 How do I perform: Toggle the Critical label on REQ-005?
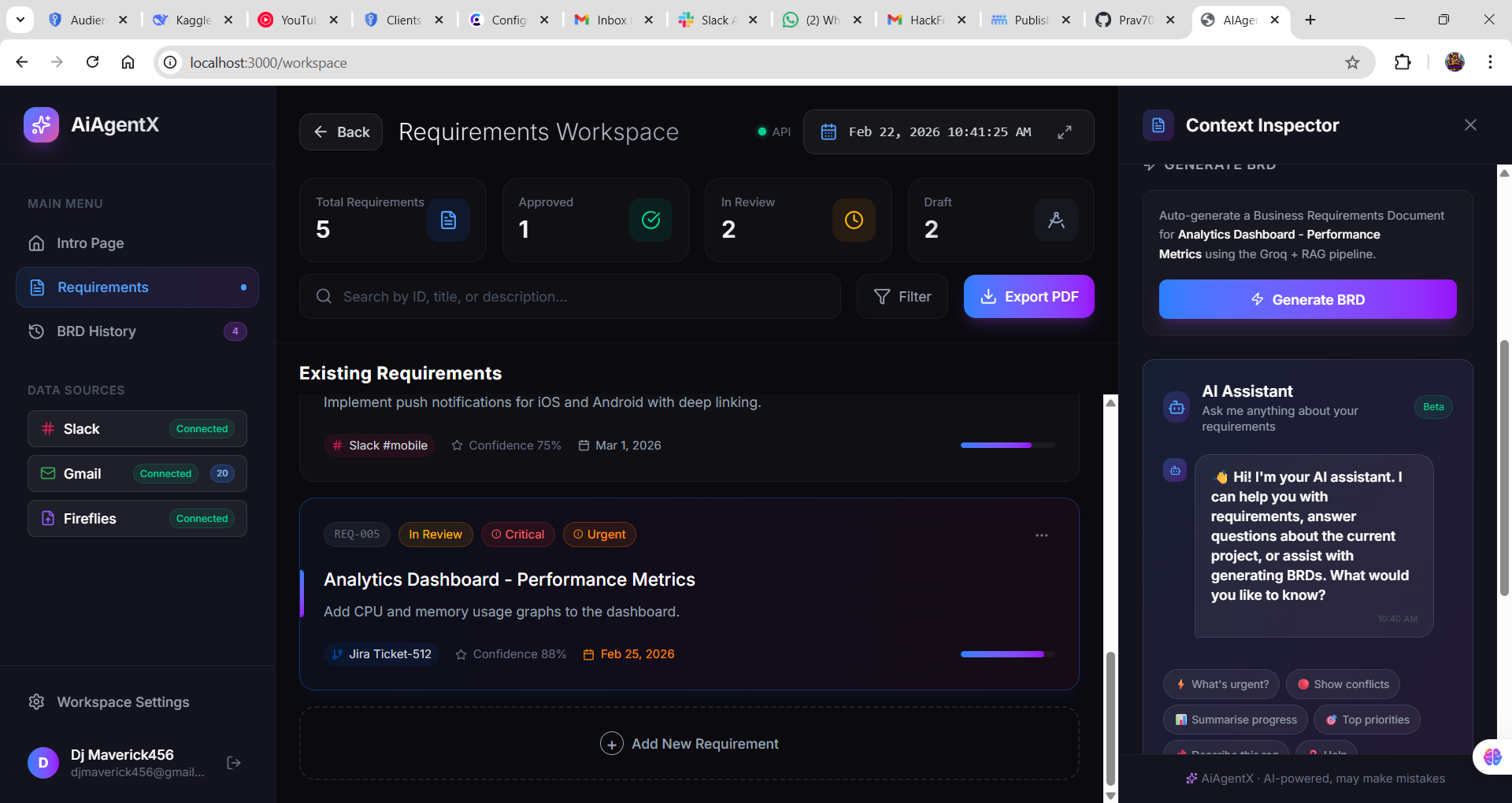517,535
